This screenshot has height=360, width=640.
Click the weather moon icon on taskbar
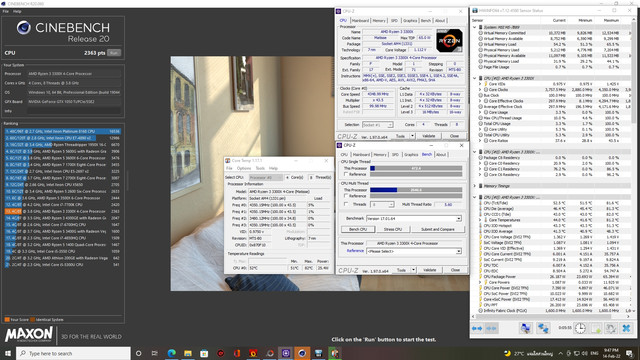507,353
